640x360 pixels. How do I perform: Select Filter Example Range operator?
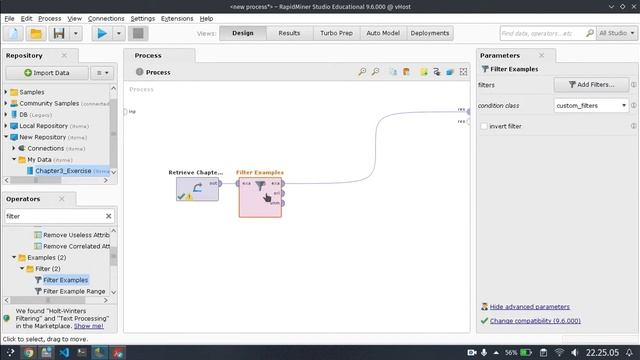pos(74,291)
